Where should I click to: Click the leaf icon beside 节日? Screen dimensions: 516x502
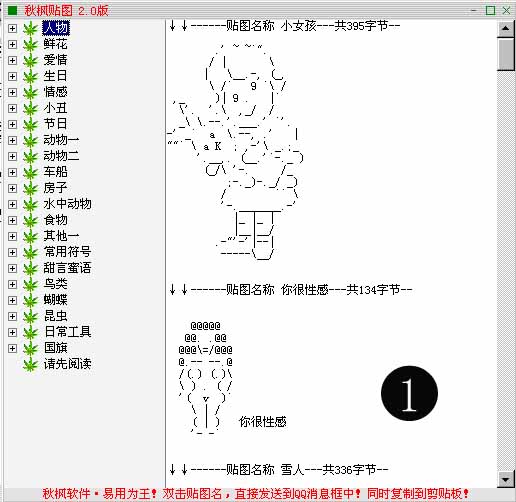click(x=30, y=124)
